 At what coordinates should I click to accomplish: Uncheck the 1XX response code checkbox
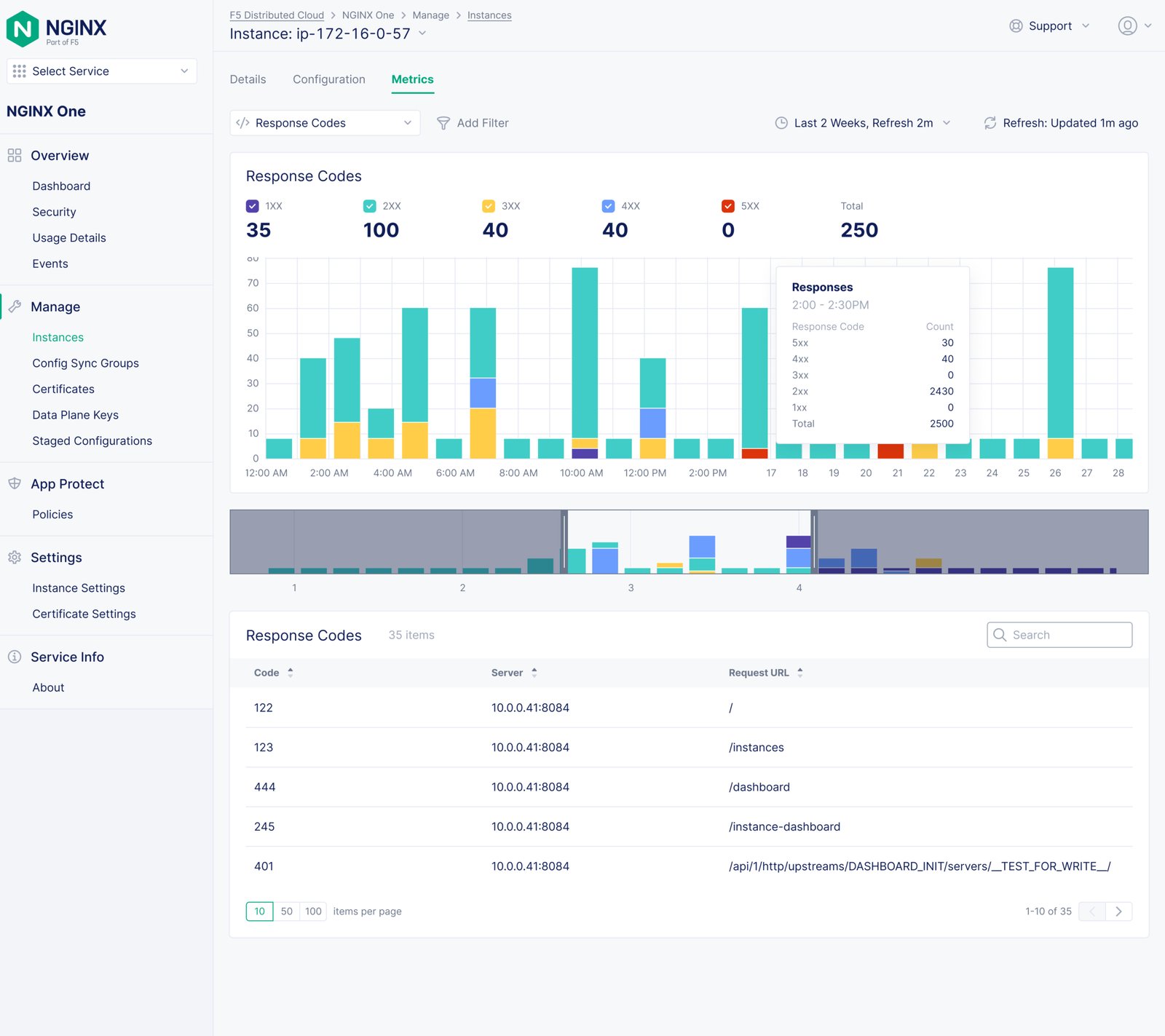click(253, 206)
